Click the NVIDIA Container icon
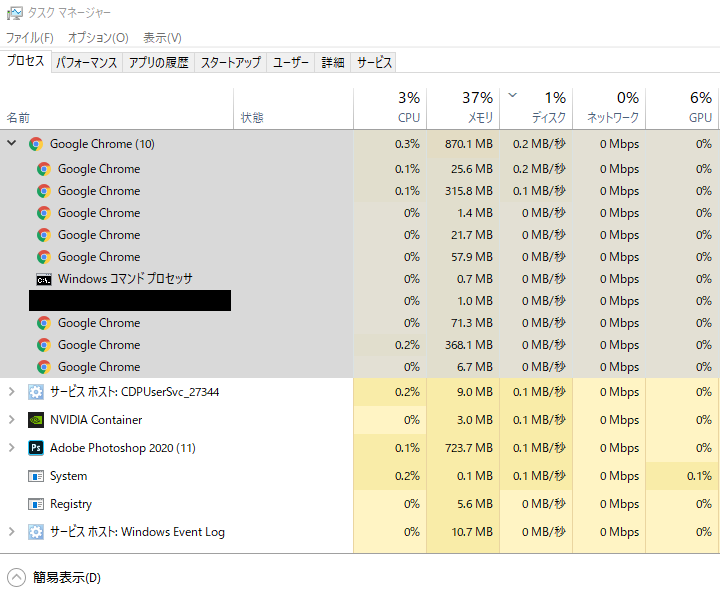This screenshot has width=720, height=599. tap(36, 420)
